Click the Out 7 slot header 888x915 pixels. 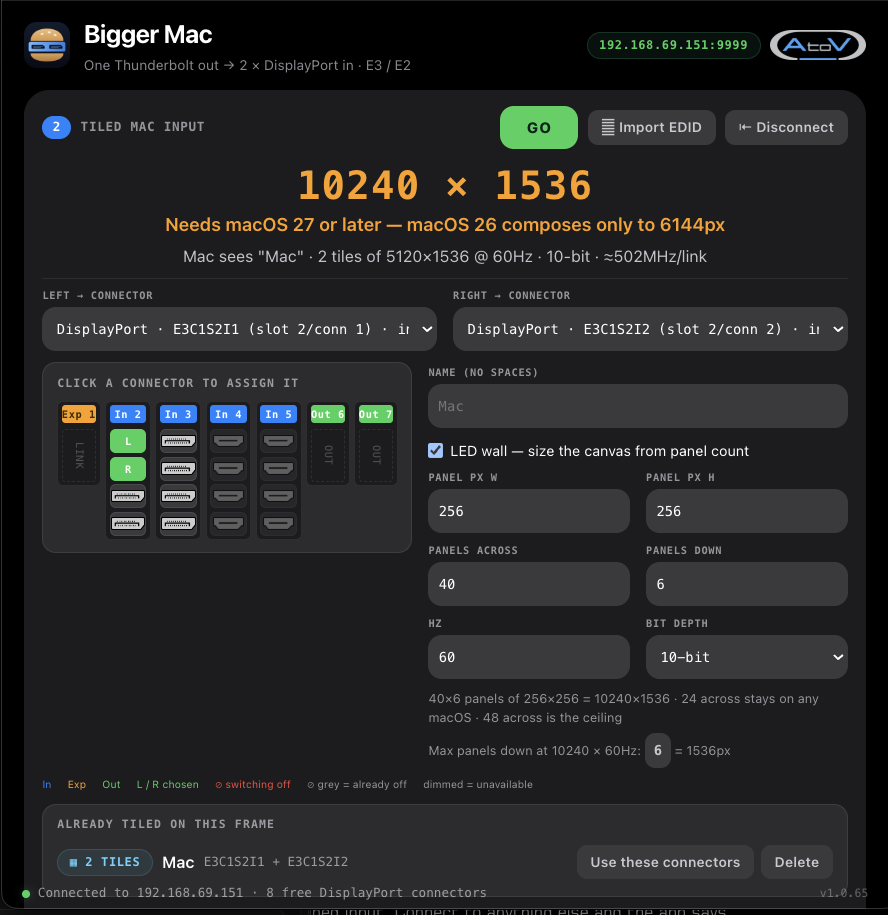pyautogui.click(x=376, y=414)
